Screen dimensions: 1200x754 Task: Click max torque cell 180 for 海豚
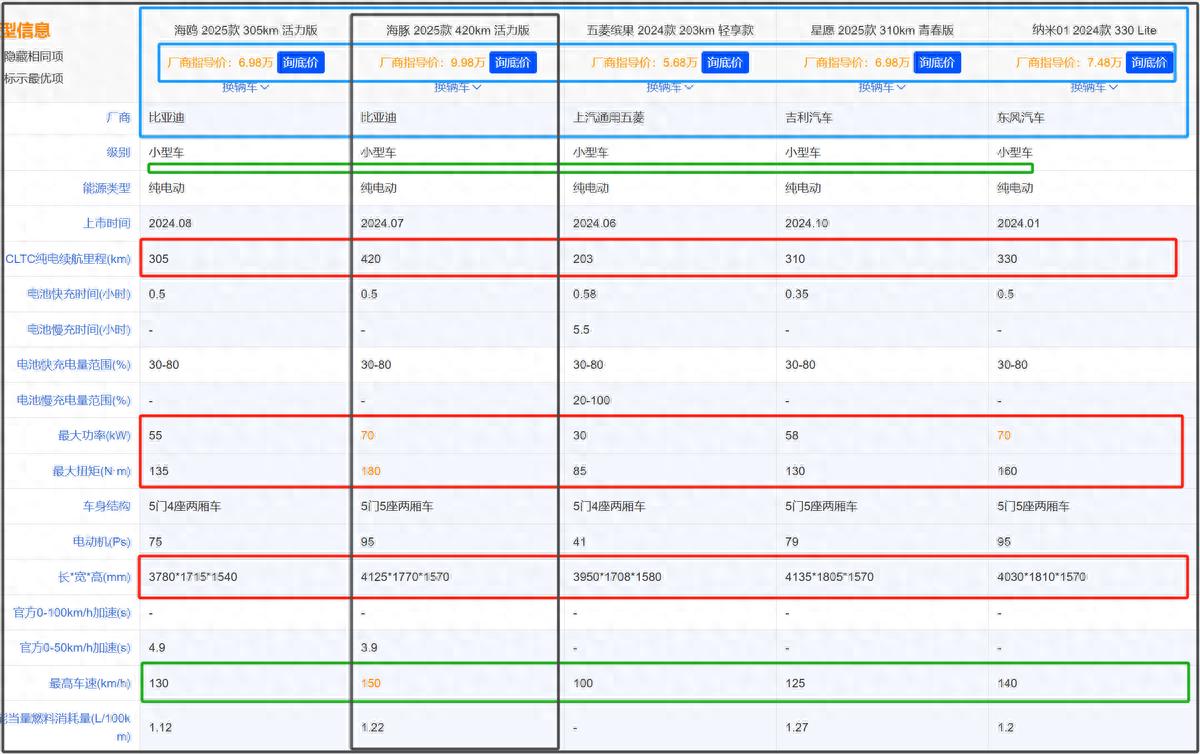click(371, 471)
